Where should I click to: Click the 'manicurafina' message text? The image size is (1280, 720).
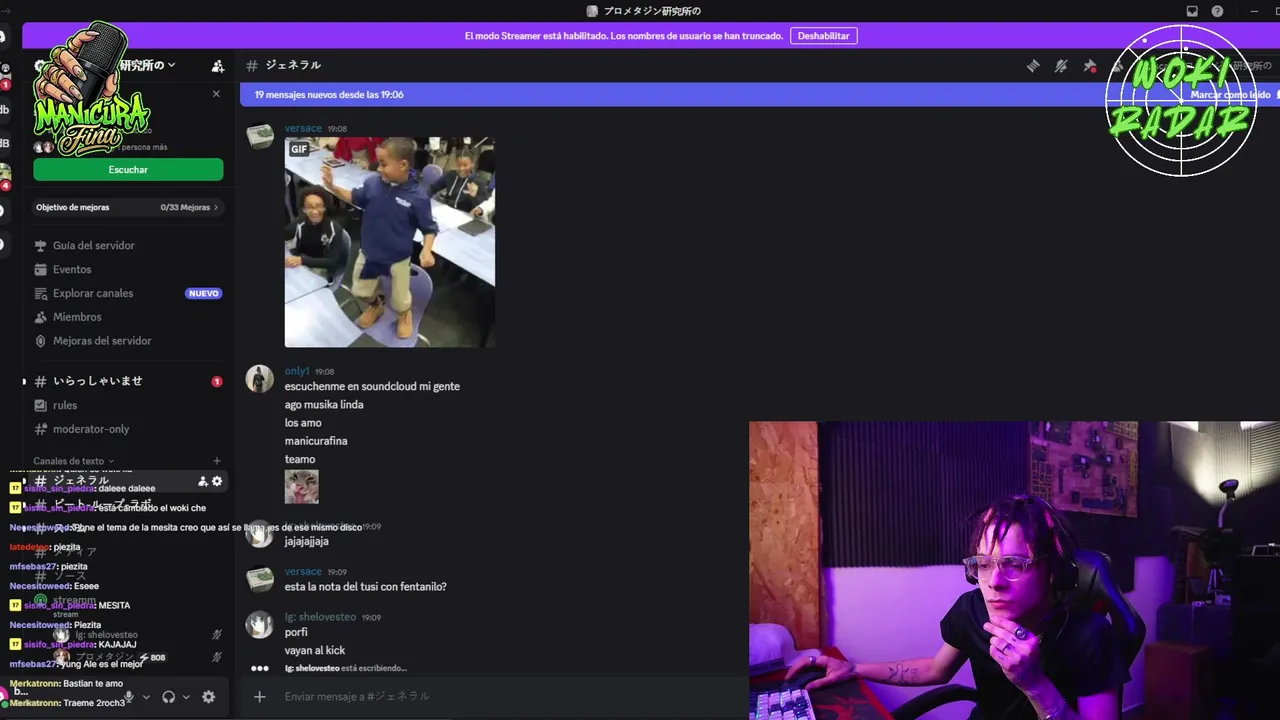point(316,441)
